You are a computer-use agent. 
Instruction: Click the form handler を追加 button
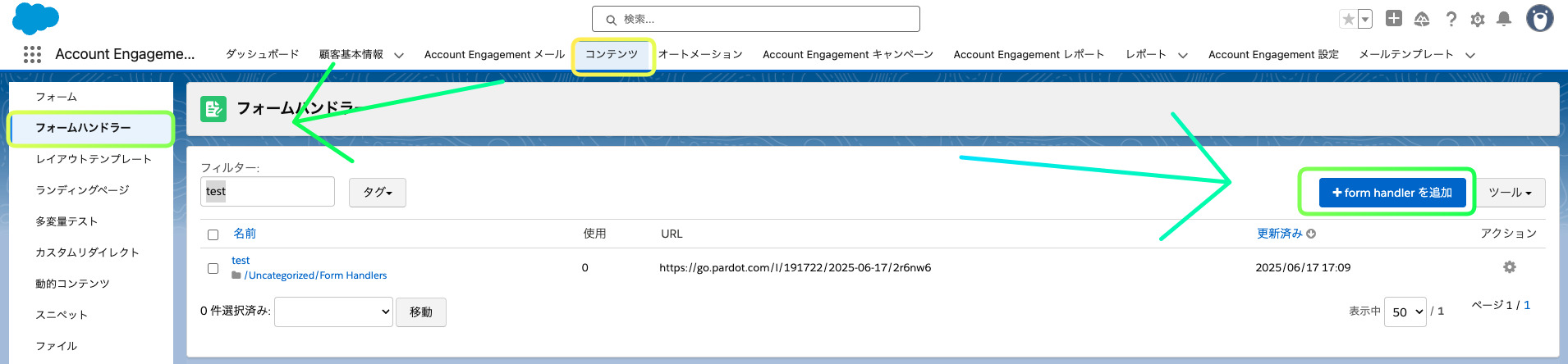click(1392, 193)
